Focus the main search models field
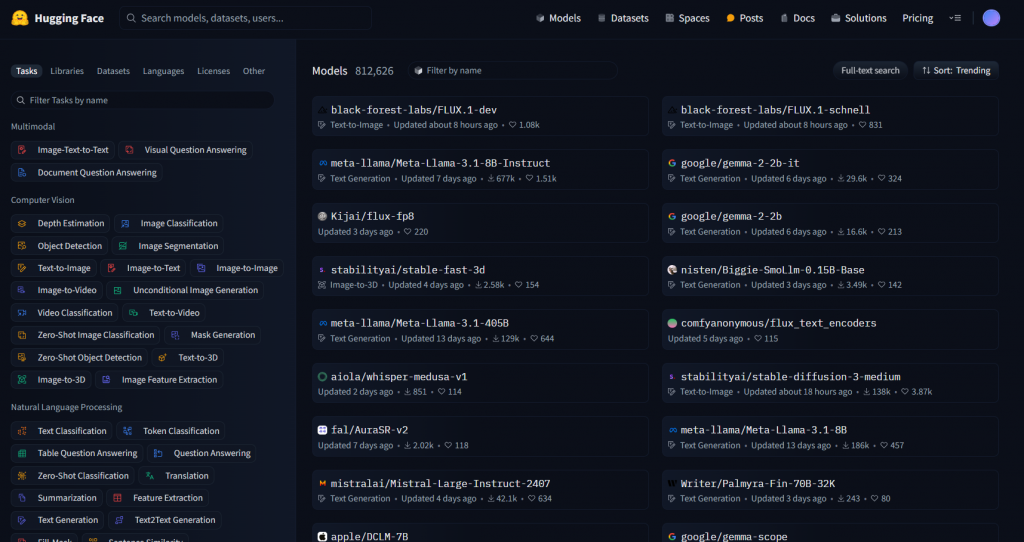The width and height of the screenshot is (1024, 542). (246, 18)
